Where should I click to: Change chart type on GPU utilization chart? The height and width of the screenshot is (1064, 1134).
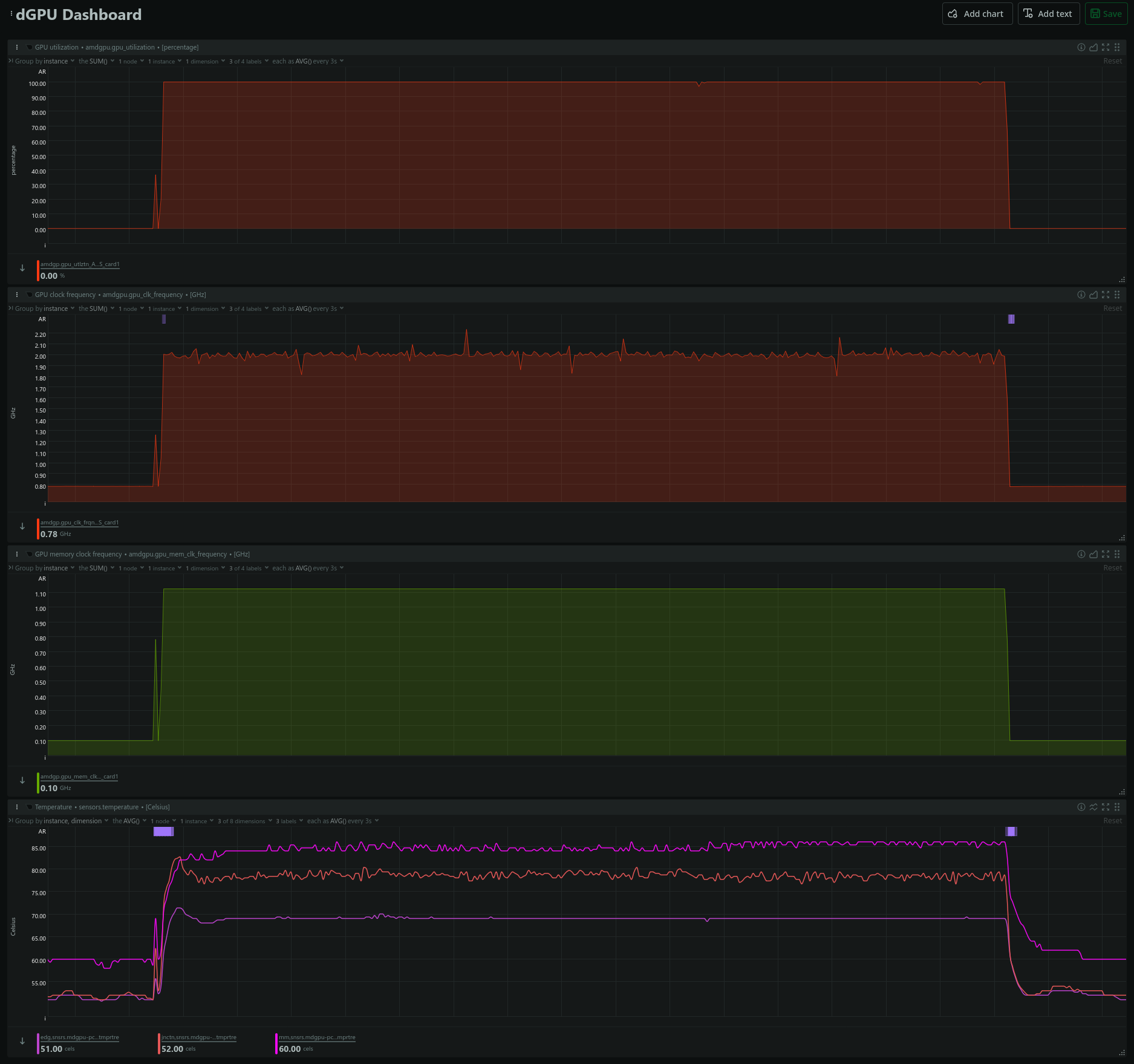(1093, 47)
